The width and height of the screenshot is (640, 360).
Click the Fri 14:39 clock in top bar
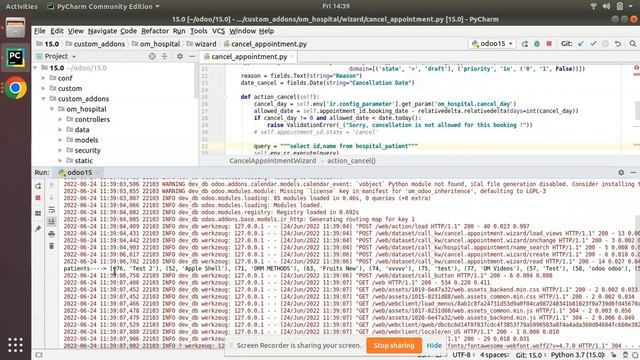(x=336, y=6)
